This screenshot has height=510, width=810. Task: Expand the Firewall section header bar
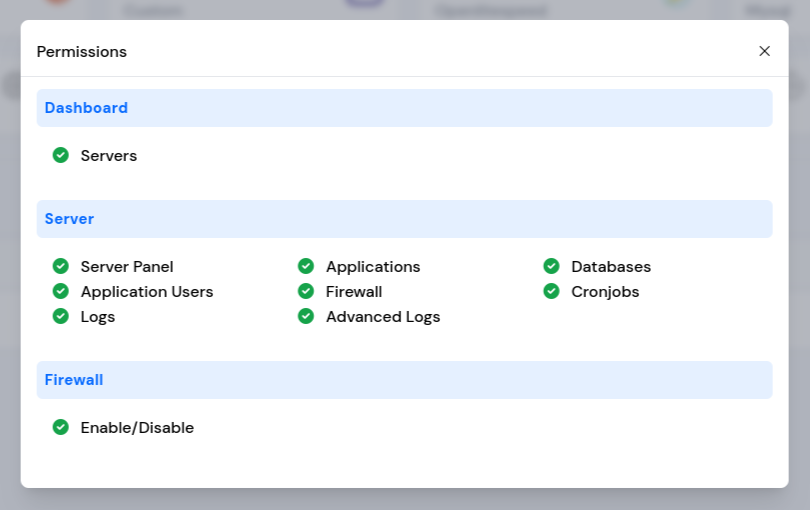tap(404, 380)
